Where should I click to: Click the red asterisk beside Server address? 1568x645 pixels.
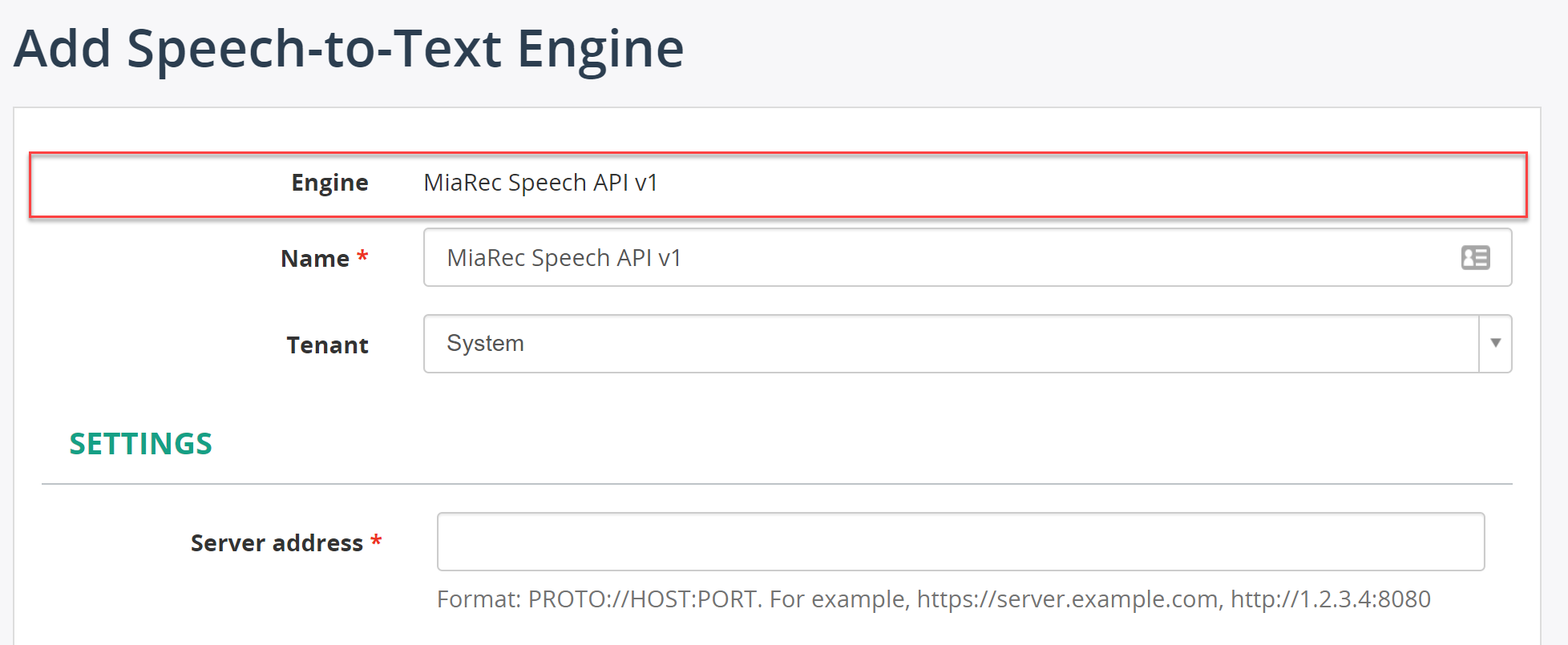click(x=376, y=540)
